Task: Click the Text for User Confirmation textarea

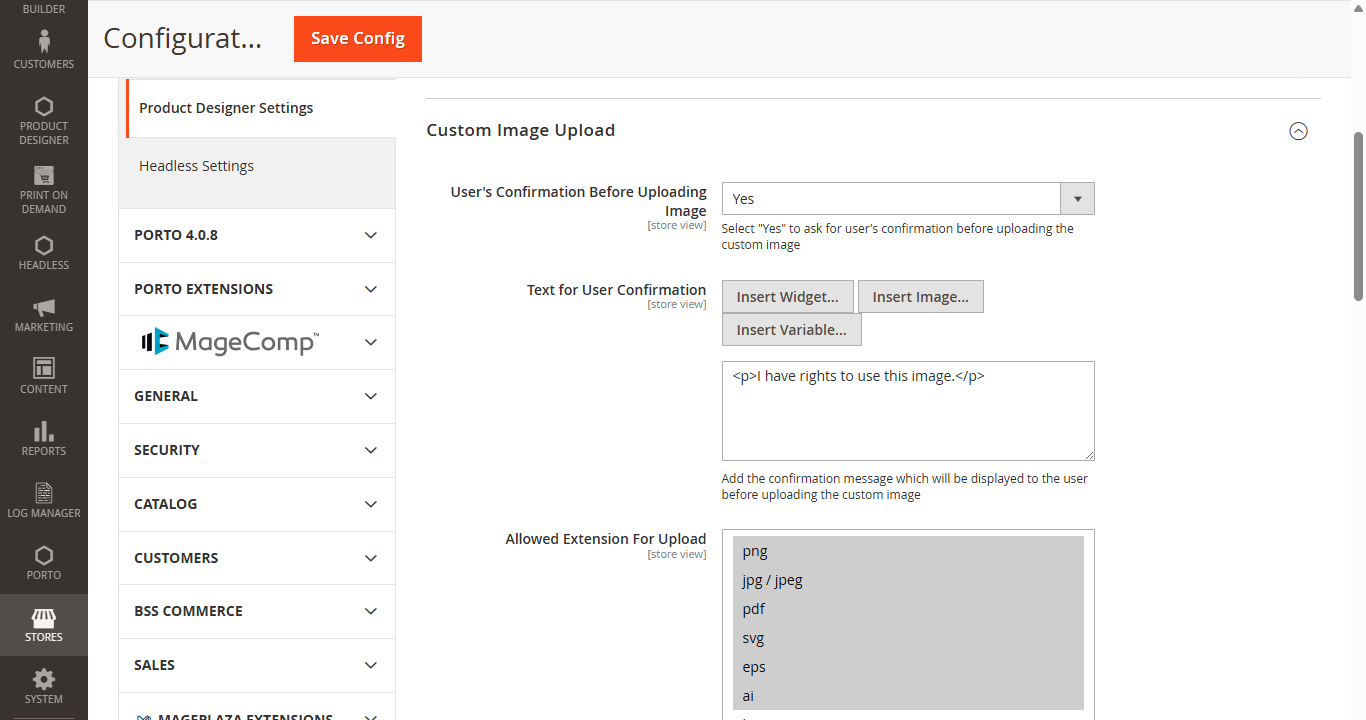Action: point(907,410)
